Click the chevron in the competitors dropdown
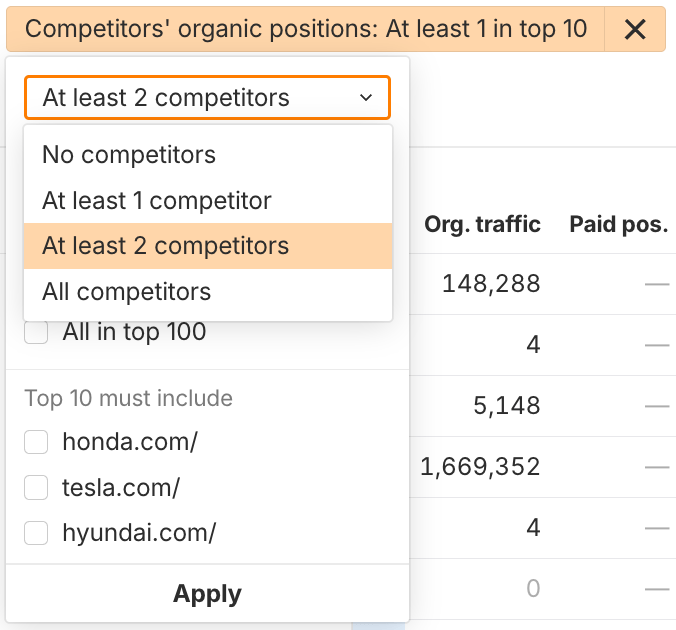This screenshot has height=630, width=676. point(366,98)
